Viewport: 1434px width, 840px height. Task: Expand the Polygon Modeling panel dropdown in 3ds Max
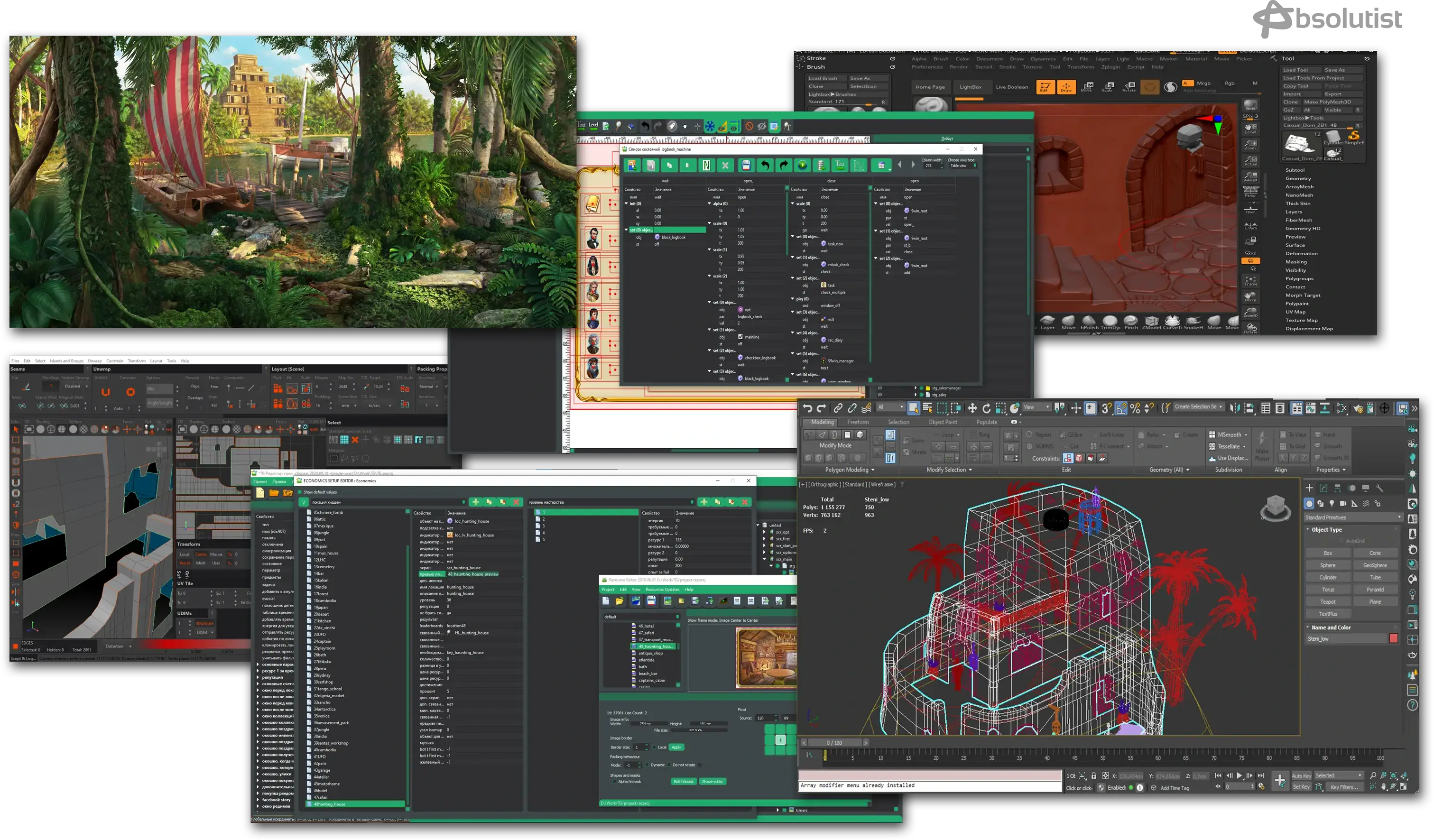point(849,470)
